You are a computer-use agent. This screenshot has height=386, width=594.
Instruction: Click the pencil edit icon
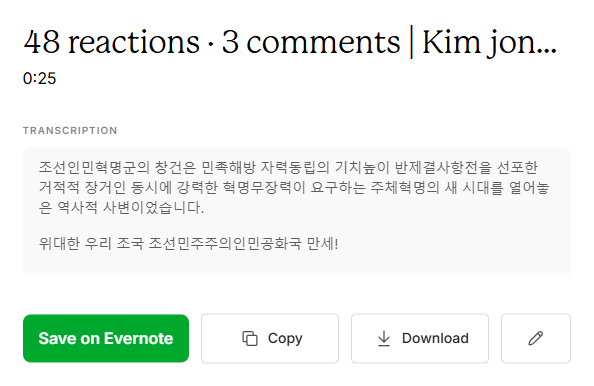coord(536,338)
